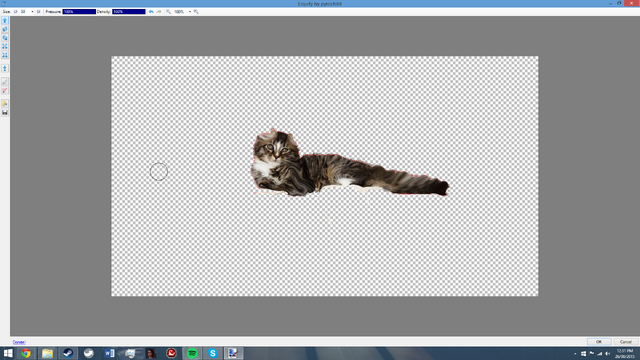Select the second Twirl tool icon
Viewport: 640px width, 360px height.
pyautogui.click(x=5, y=38)
